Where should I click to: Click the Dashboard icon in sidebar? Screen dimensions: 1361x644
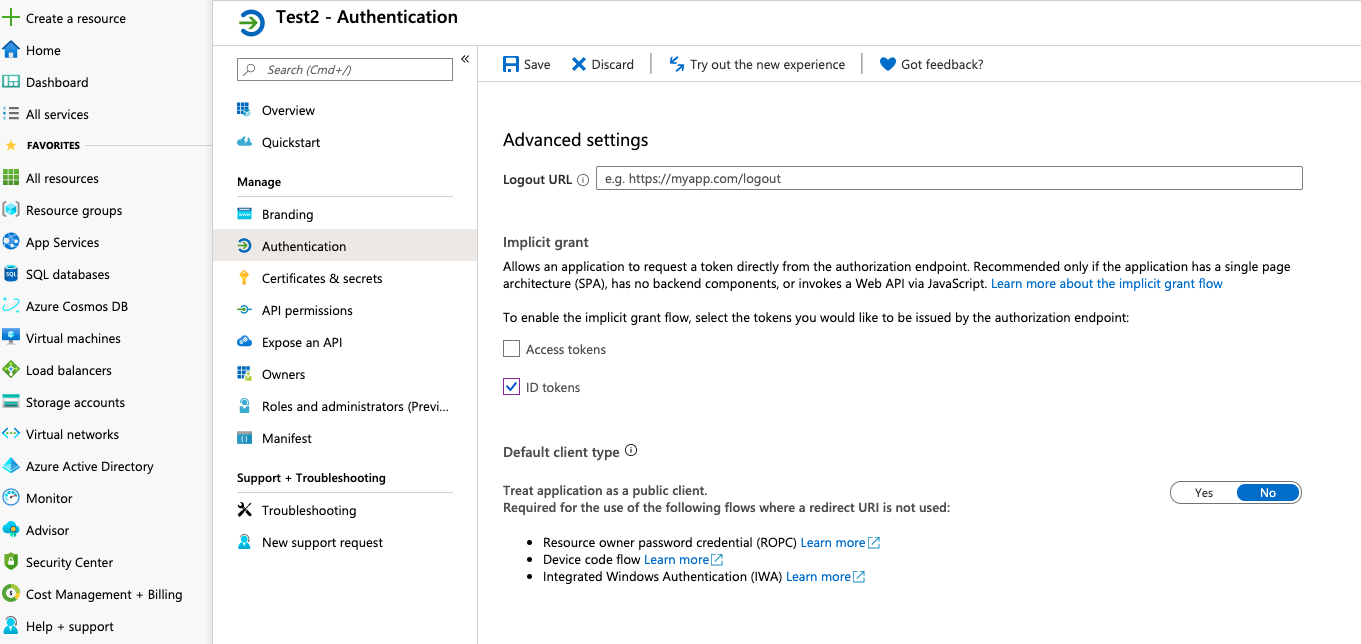point(11,82)
